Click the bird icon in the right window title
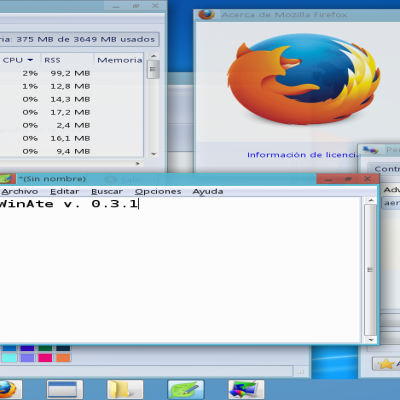Viewport: 400px width, 400px height. point(370,150)
